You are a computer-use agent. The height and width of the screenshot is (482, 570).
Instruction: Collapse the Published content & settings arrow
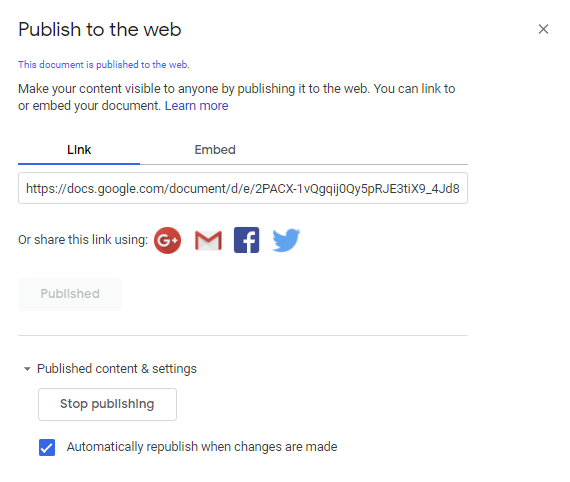[x=27, y=369]
